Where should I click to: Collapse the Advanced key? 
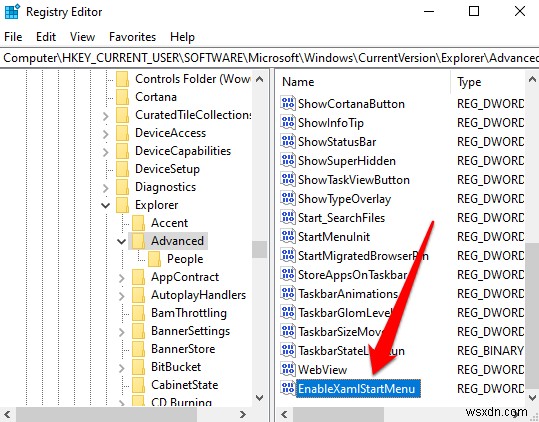click(x=121, y=242)
